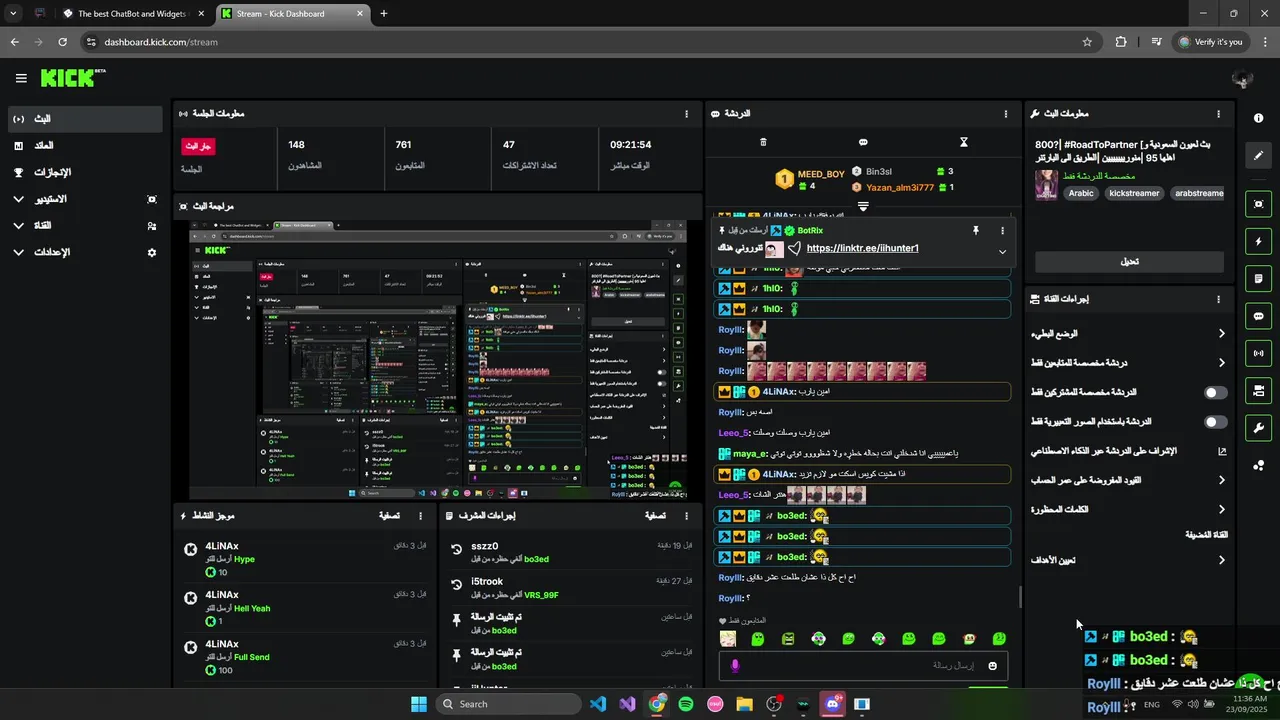Image resolution: width=1280 pixels, height=720 pixels.
Task: Open three-dot menu of channel actions panel
Action: tap(1218, 299)
